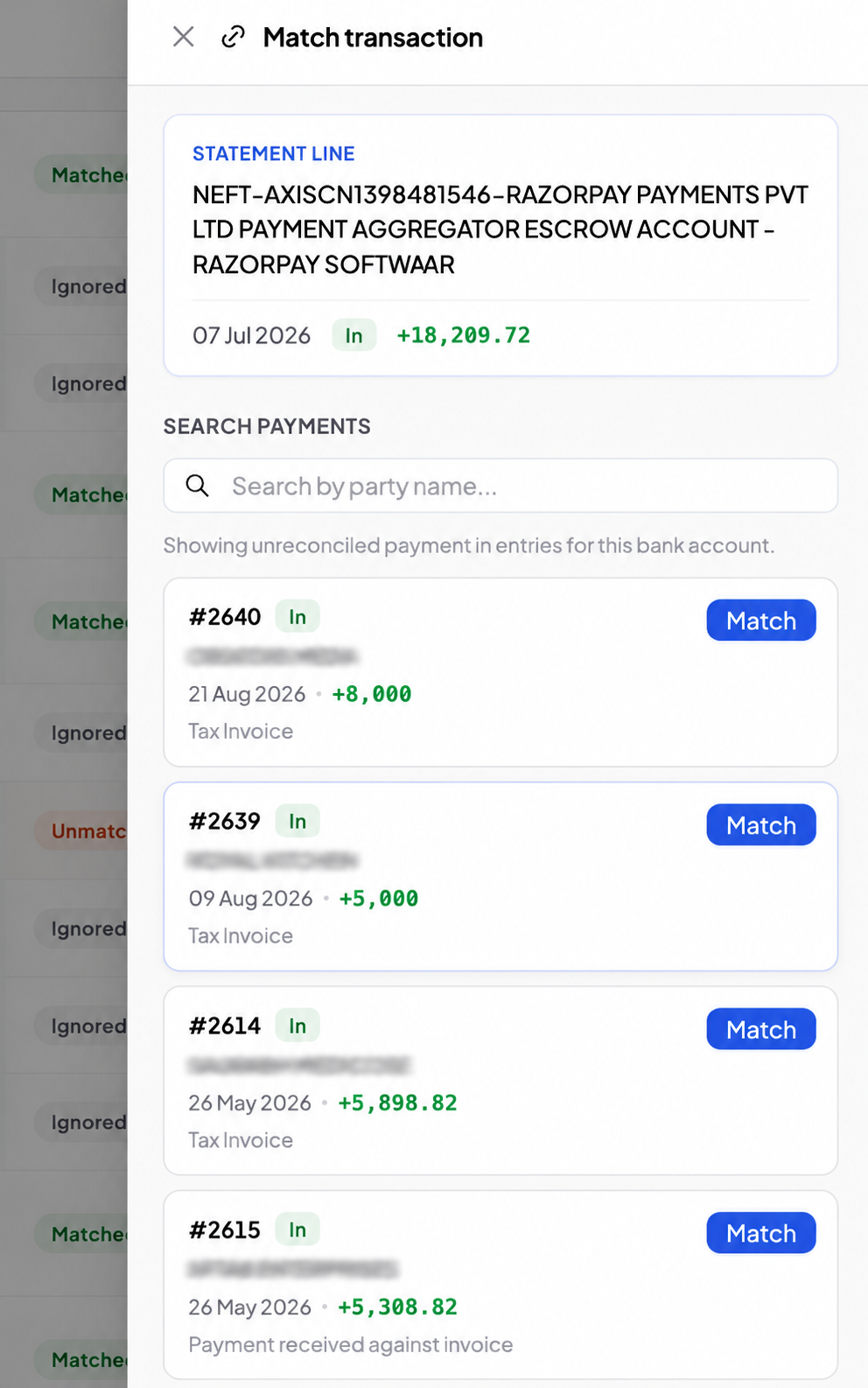Match payment #2615
Viewport: 868px width, 1388px height.
[x=761, y=1233]
